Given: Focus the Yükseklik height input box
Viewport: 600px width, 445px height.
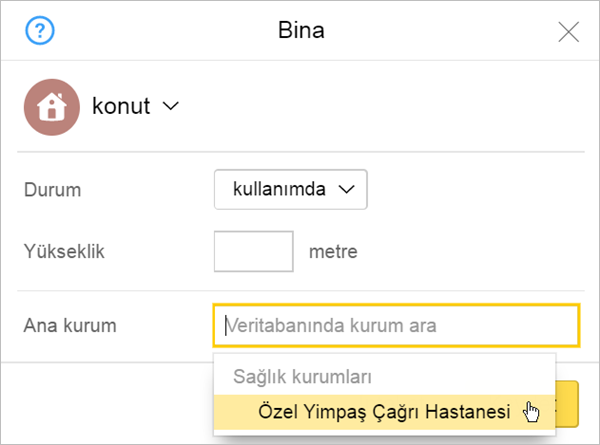Looking at the screenshot, I should pos(254,251).
